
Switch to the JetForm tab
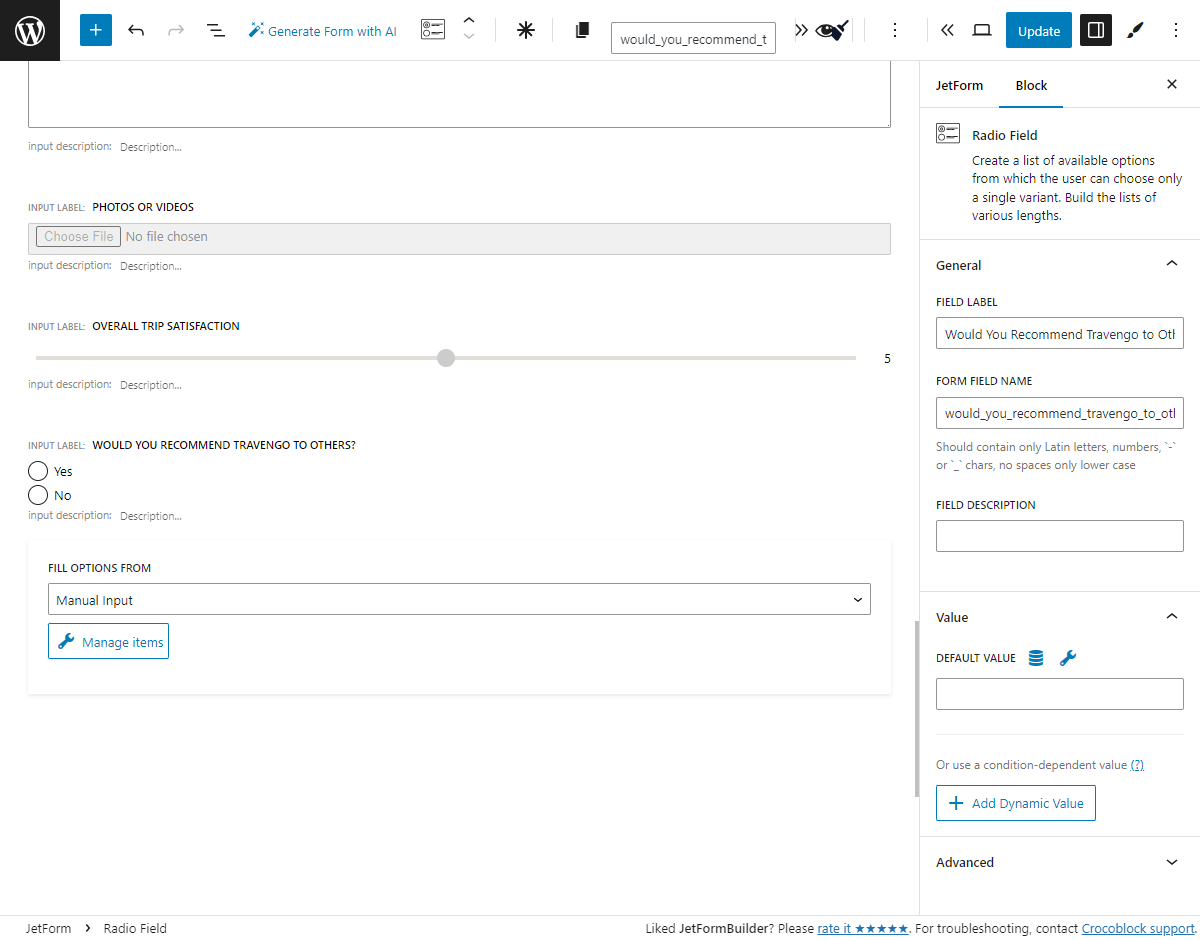coord(959,85)
